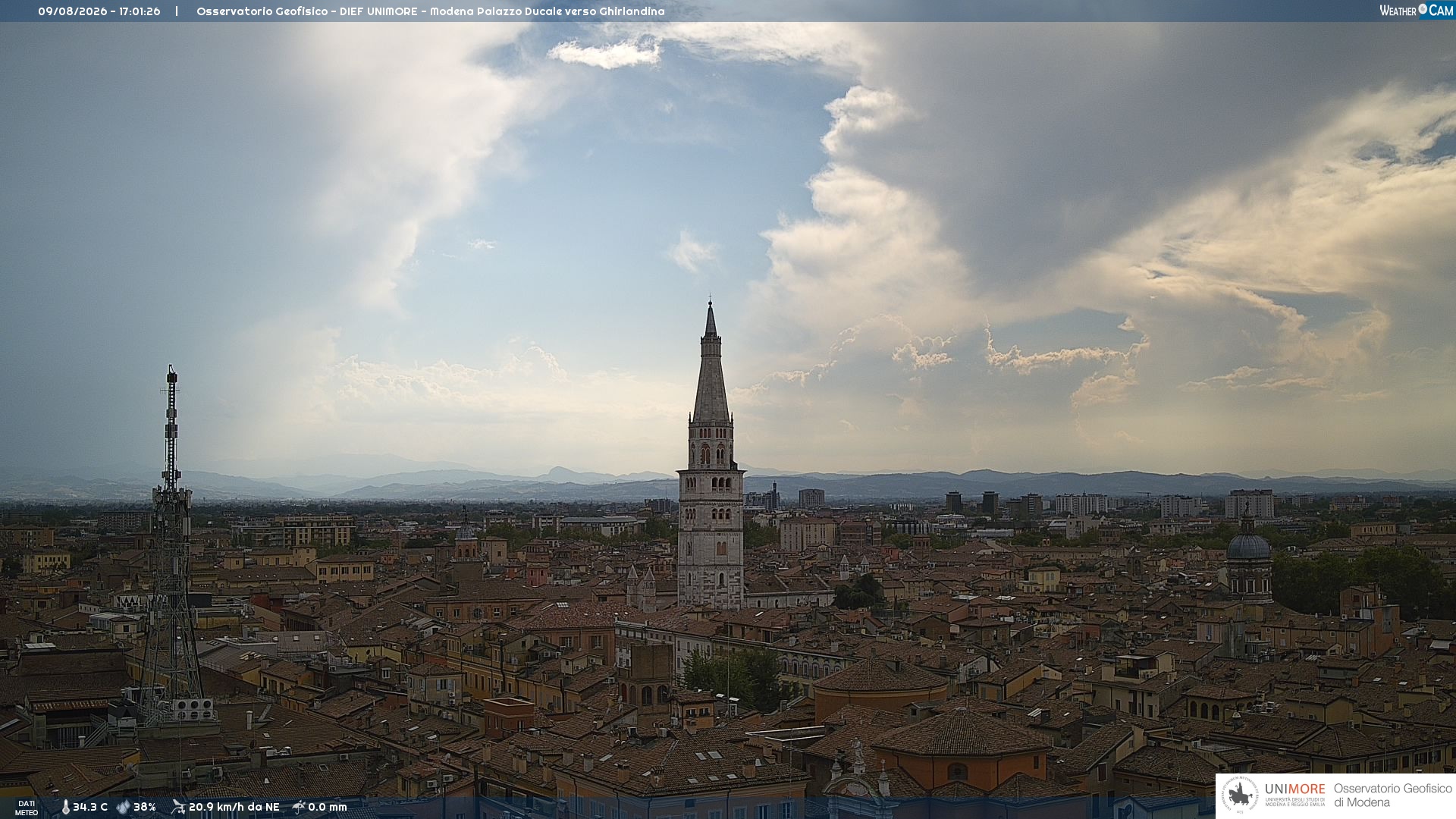Click the rain umbrella precipitation icon
This screenshot has height=819, width=1456.
pos(299,807)
